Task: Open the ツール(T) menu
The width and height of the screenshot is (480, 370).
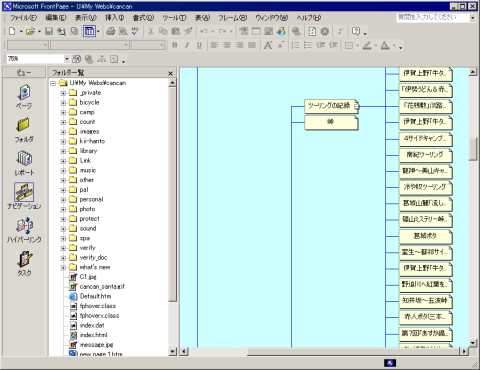Action: coord(174,18)
